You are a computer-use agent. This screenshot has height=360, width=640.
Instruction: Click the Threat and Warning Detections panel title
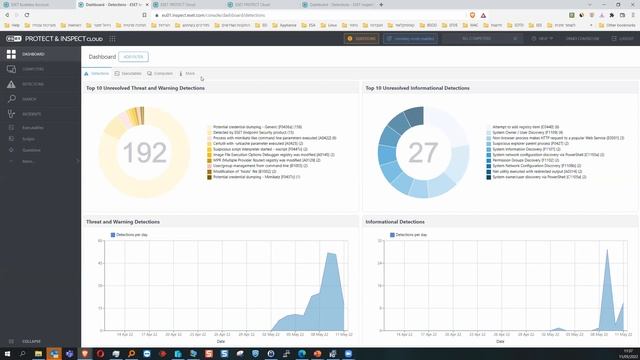pos(123,222)
